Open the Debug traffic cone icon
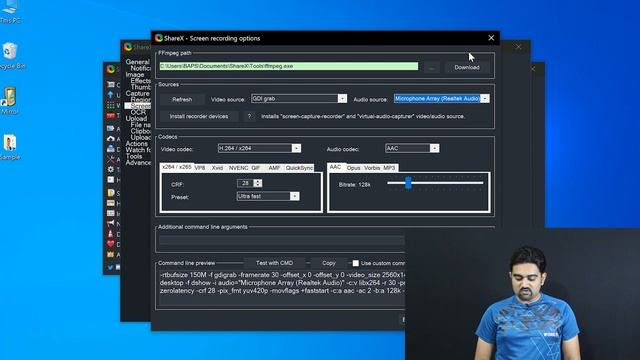Image resolution: width=640 pixels, height=360 pixels. (111, 234)
